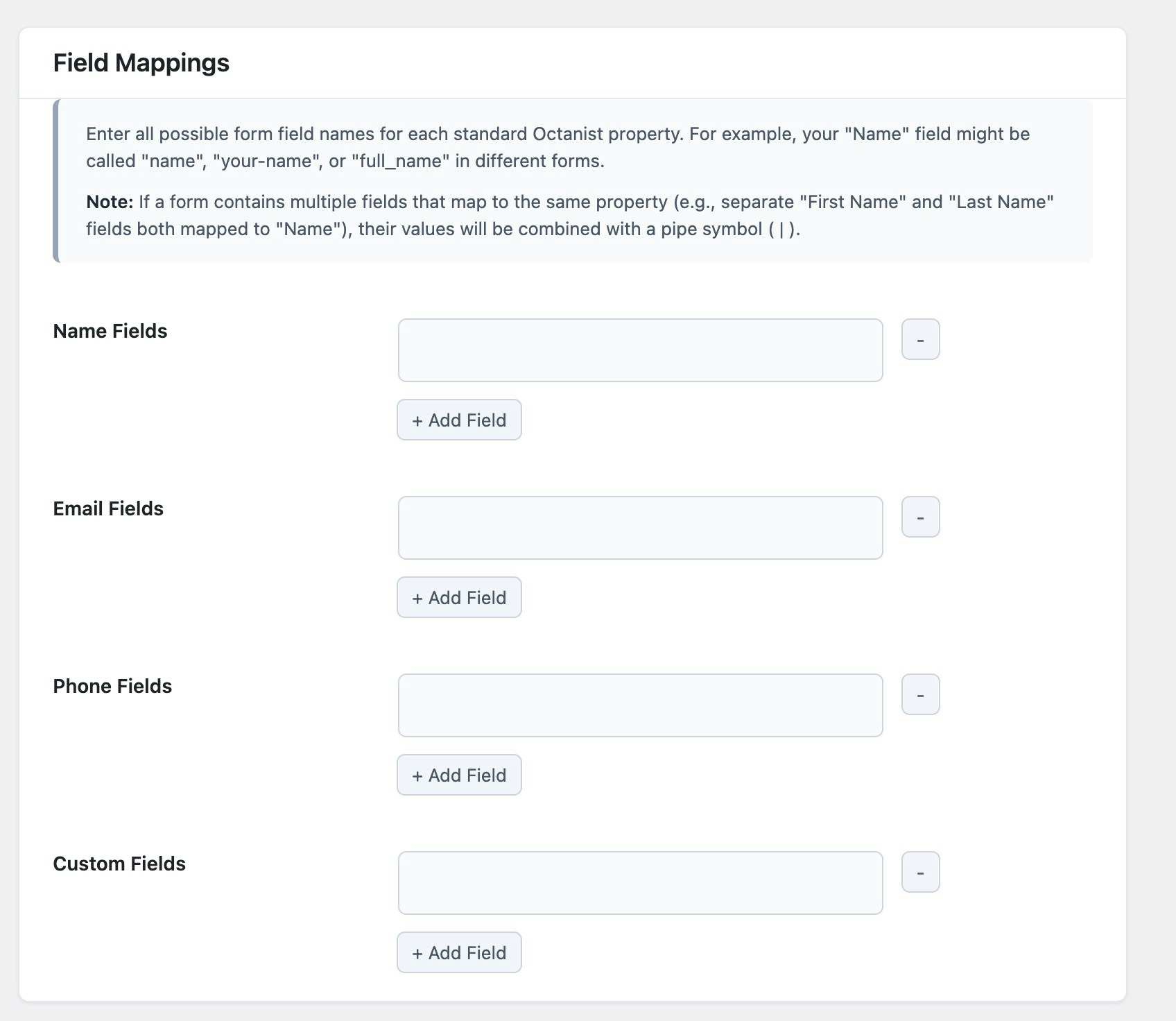Click the Email Fields label
Screen dimensions: 1176x1021
tap(107, 508)
